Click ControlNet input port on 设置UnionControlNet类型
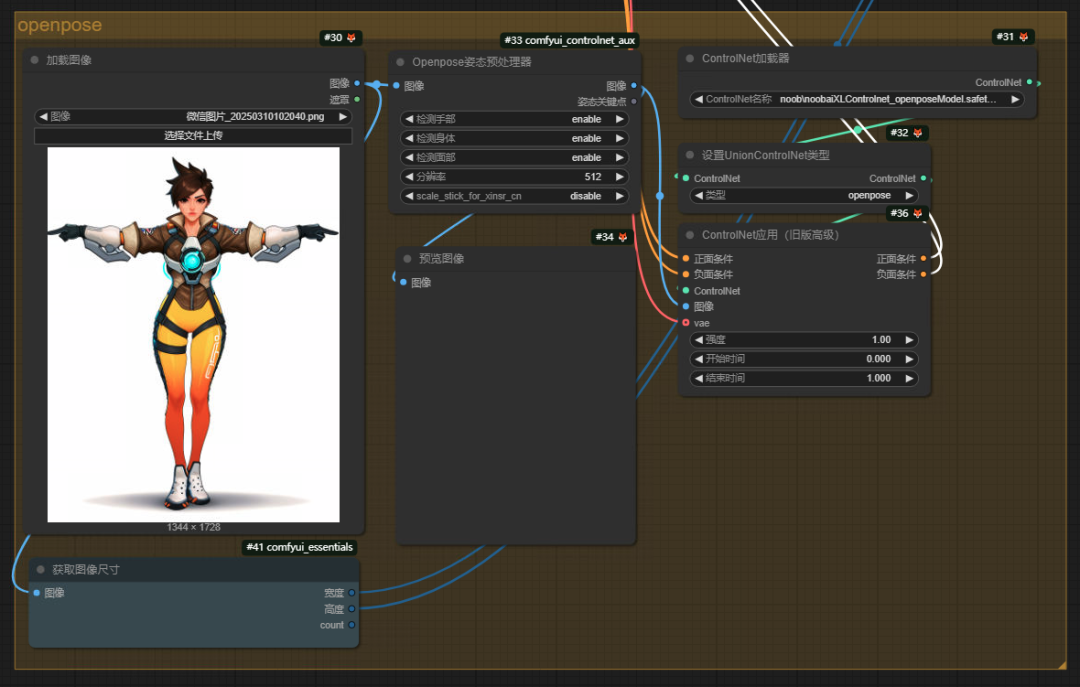The image size is (1080, 687). [x=686, y=178]
